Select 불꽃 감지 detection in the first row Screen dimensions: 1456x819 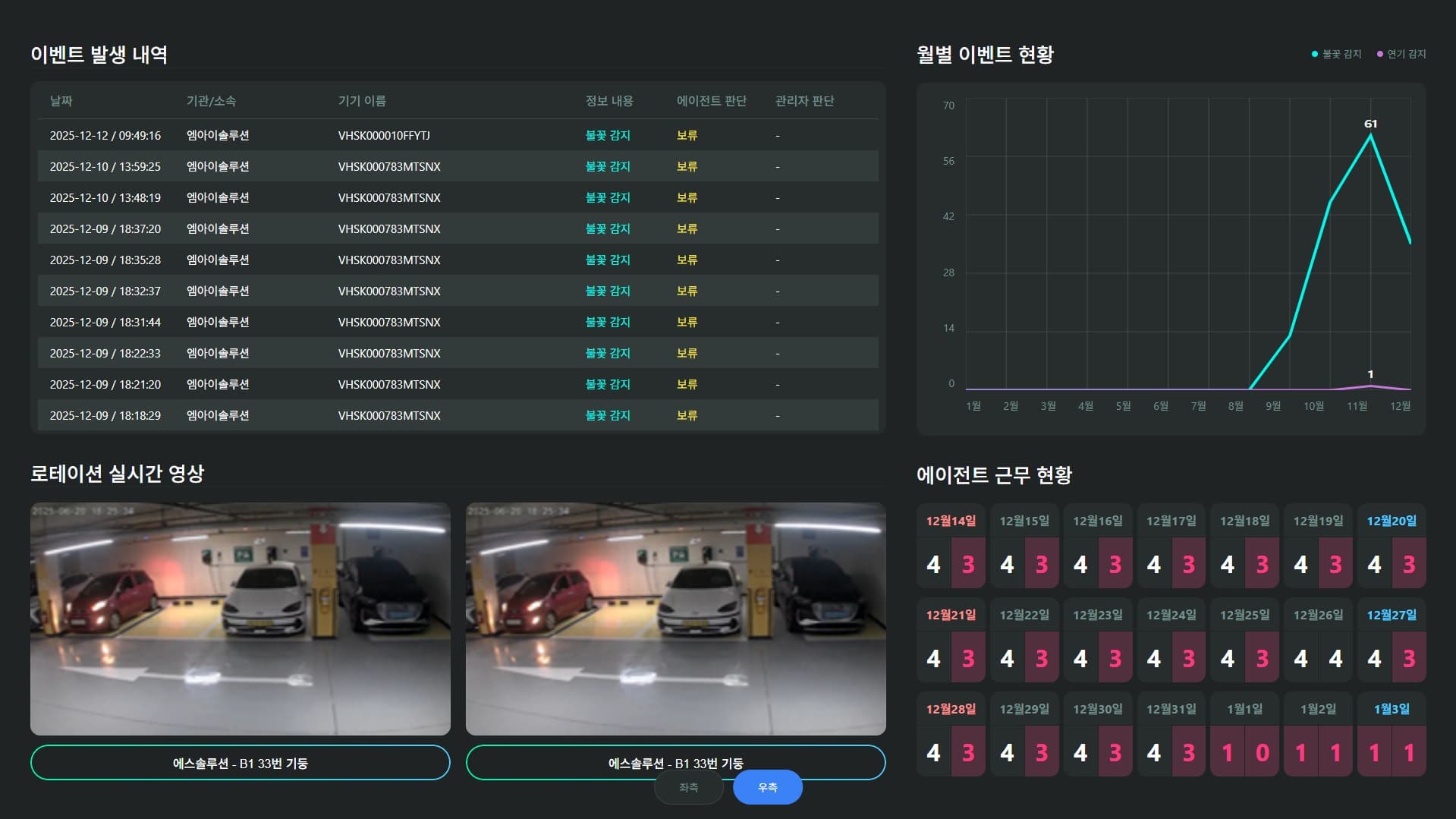click(607, 135)
